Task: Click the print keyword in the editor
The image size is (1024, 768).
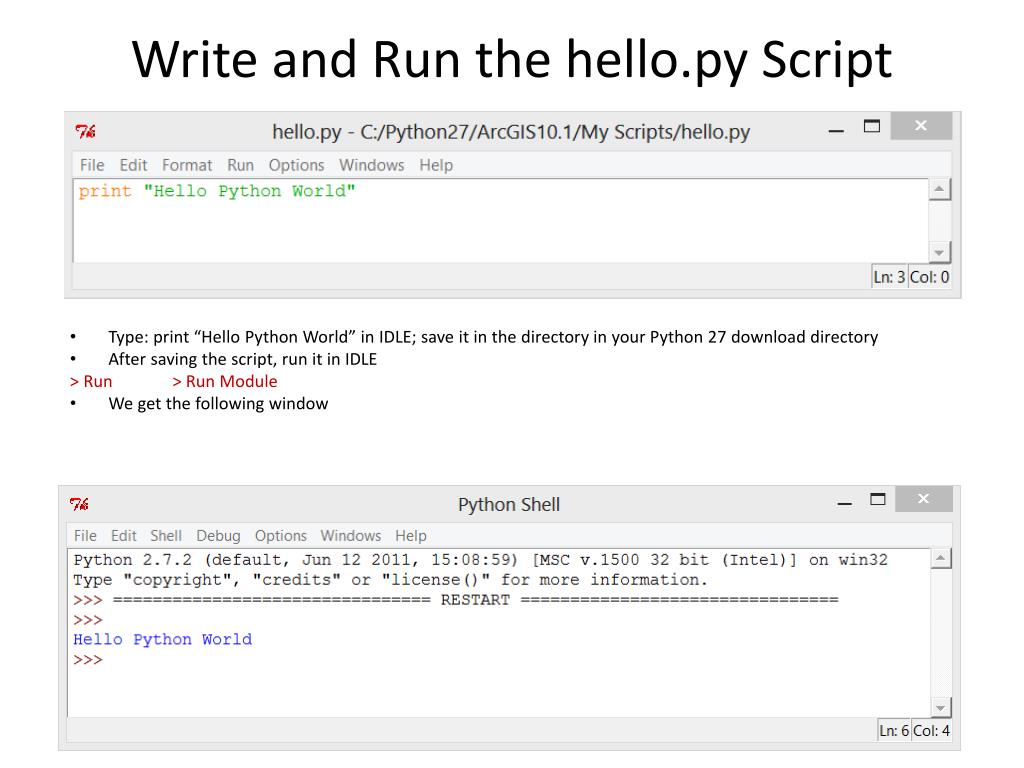Action: [105, 191]
